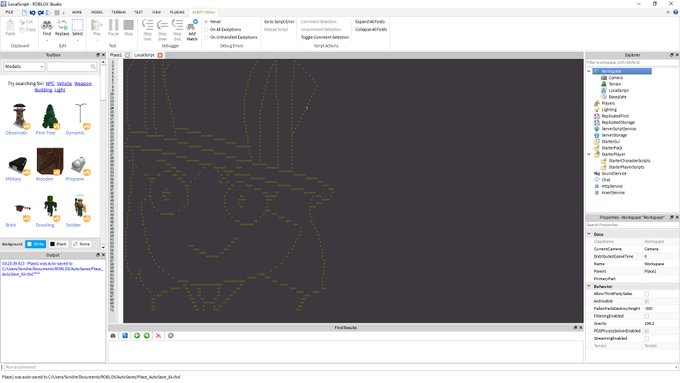Open the Models category dropdown
The height and width of the screenshot is (383, 680).
24,67
